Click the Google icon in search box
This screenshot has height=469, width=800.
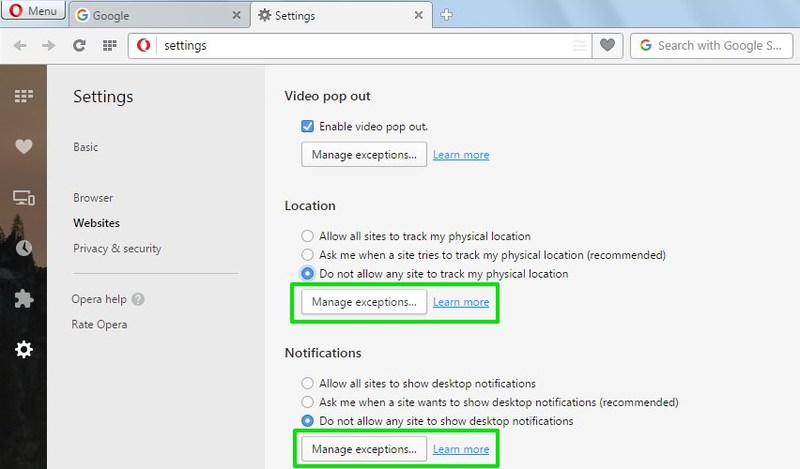[x=645, y=45]
